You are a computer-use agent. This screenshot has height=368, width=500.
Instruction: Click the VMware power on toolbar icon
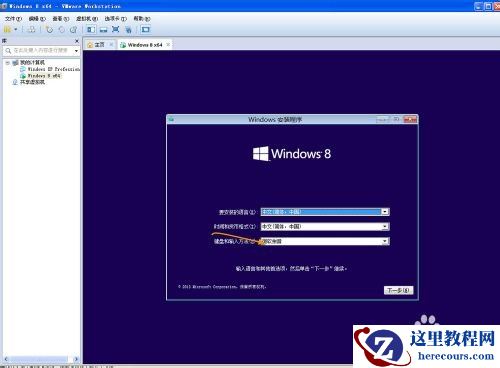[7, 30]
